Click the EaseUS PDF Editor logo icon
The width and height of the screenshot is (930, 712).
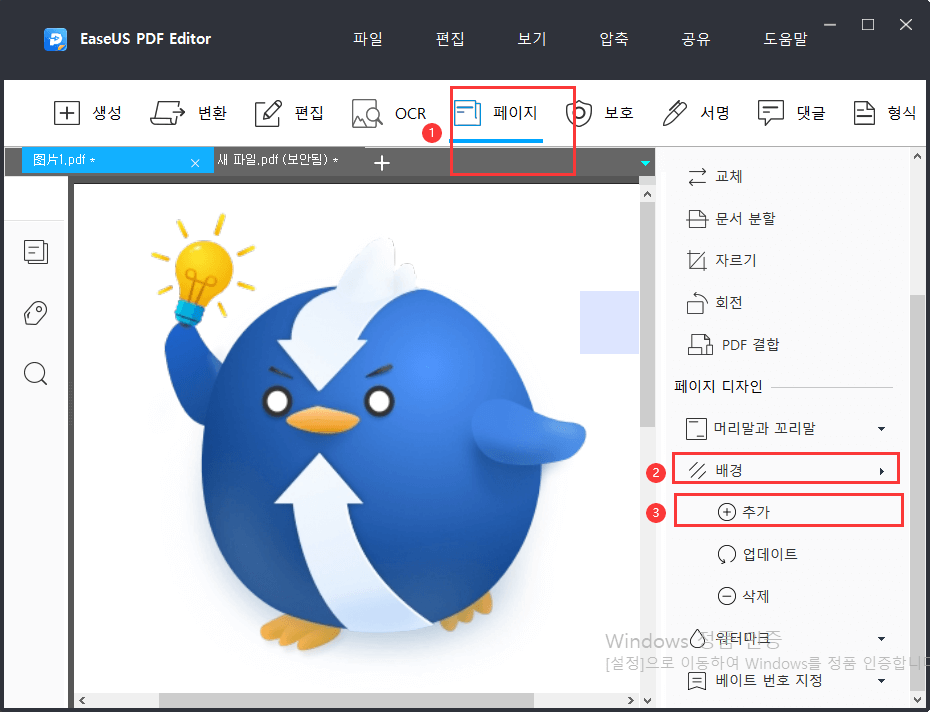pos(56,39)
